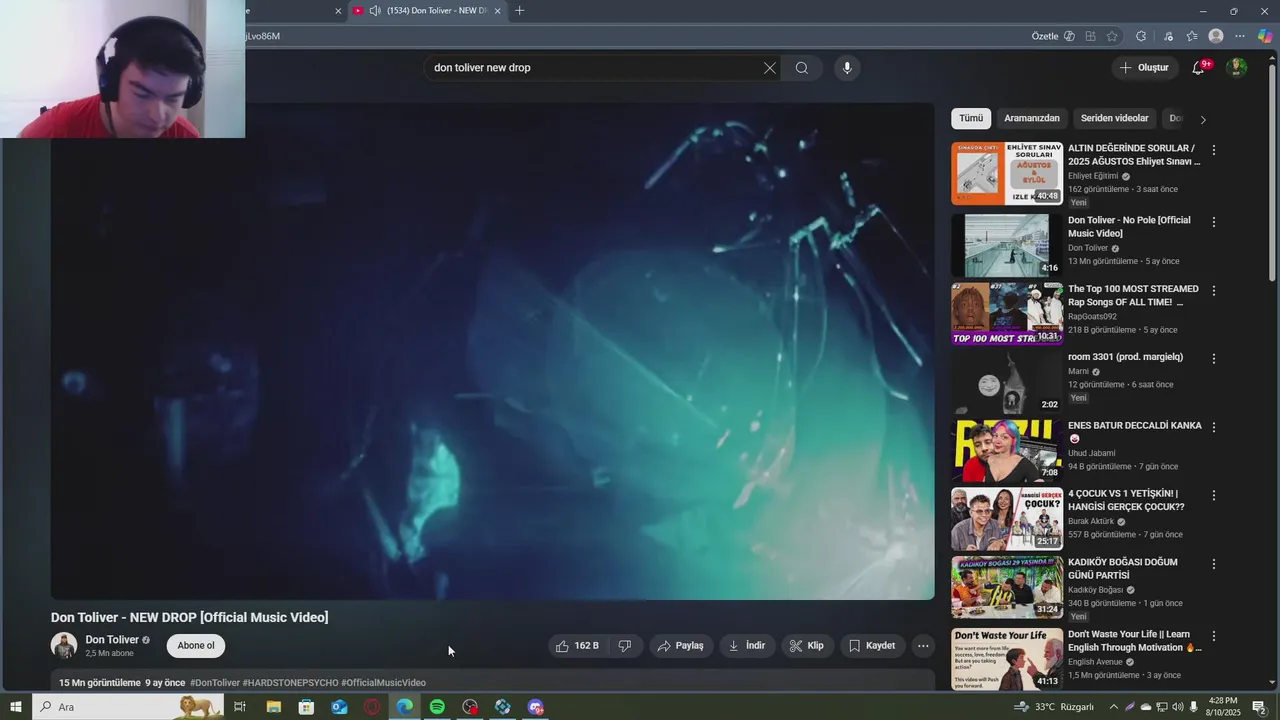
Task: Show hidden system tray icons
Action: tap(1114, 707)
